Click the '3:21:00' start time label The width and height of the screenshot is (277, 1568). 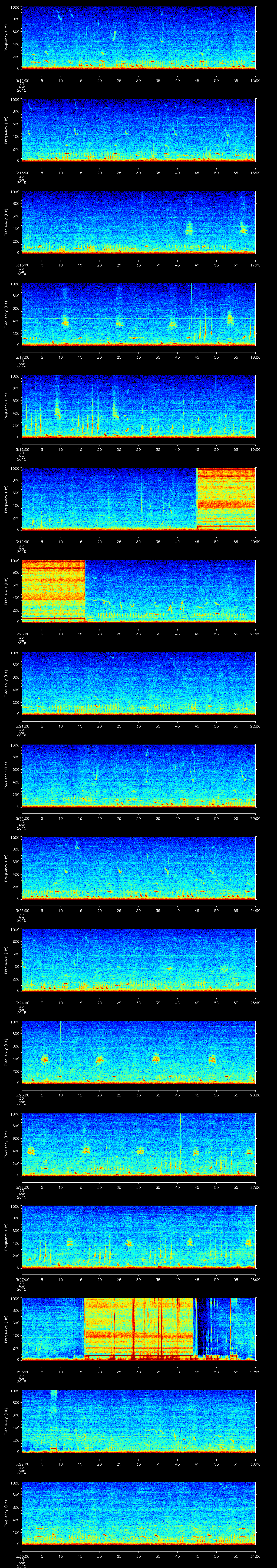click(x=22, y=726)
